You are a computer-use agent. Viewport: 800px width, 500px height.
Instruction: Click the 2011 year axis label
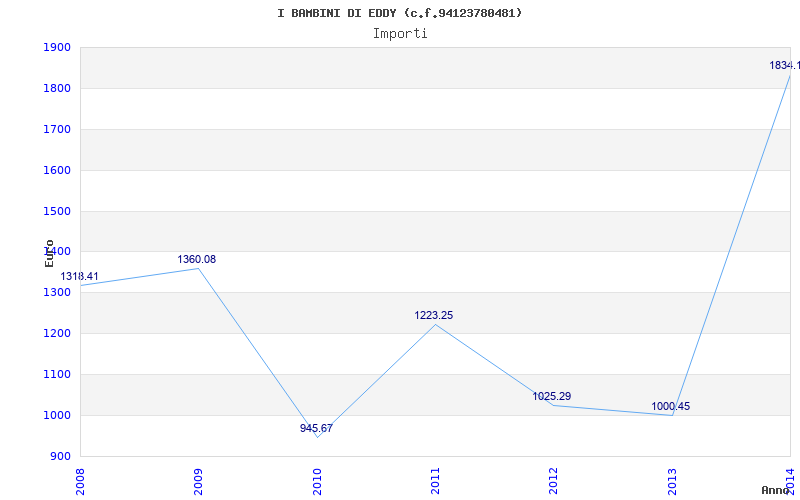[x=435, y=481]
